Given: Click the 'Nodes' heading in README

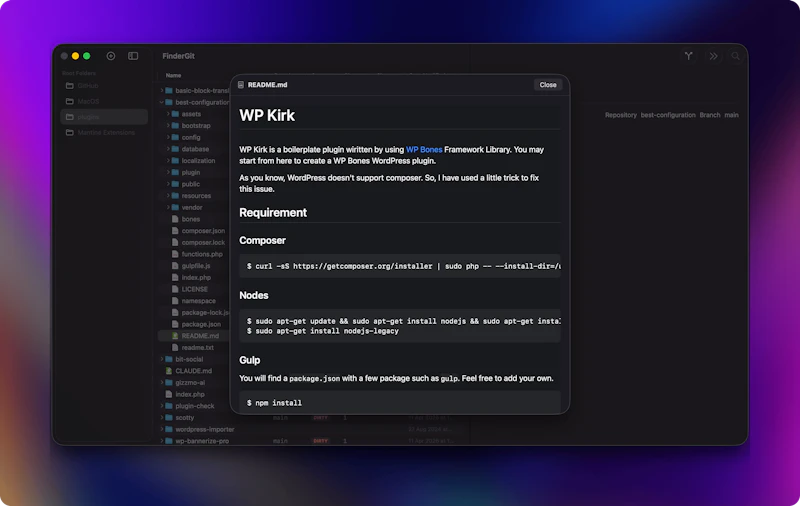Looking at the screenshot, I should [254, 295].
